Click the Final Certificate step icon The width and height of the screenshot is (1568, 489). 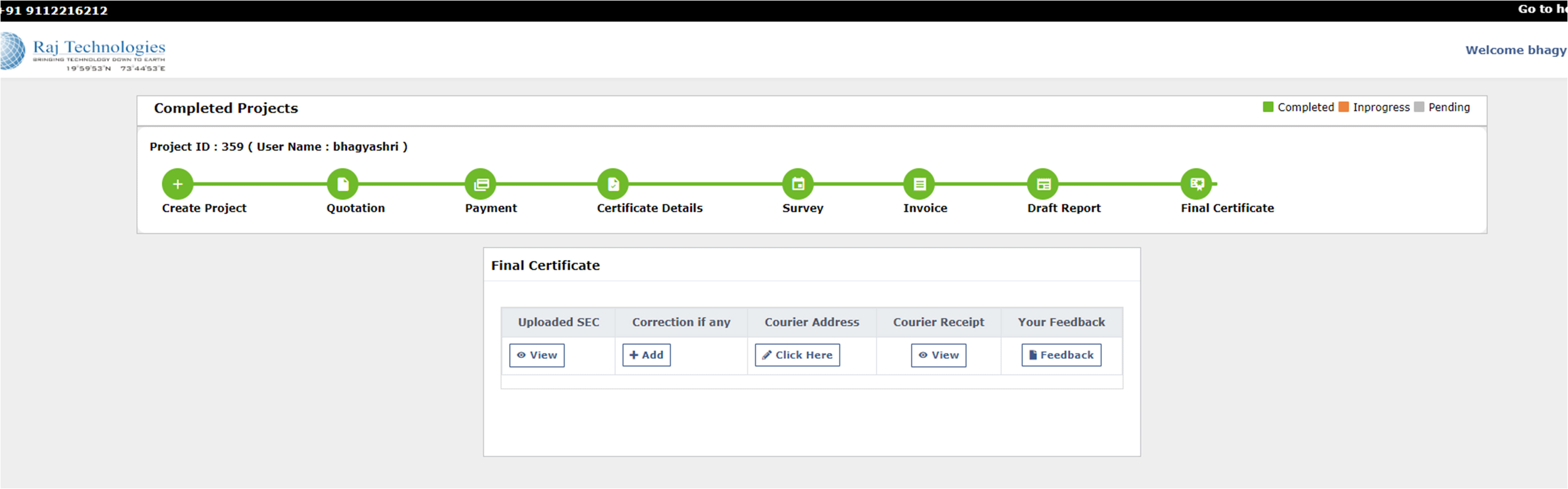coord(1197,184)
